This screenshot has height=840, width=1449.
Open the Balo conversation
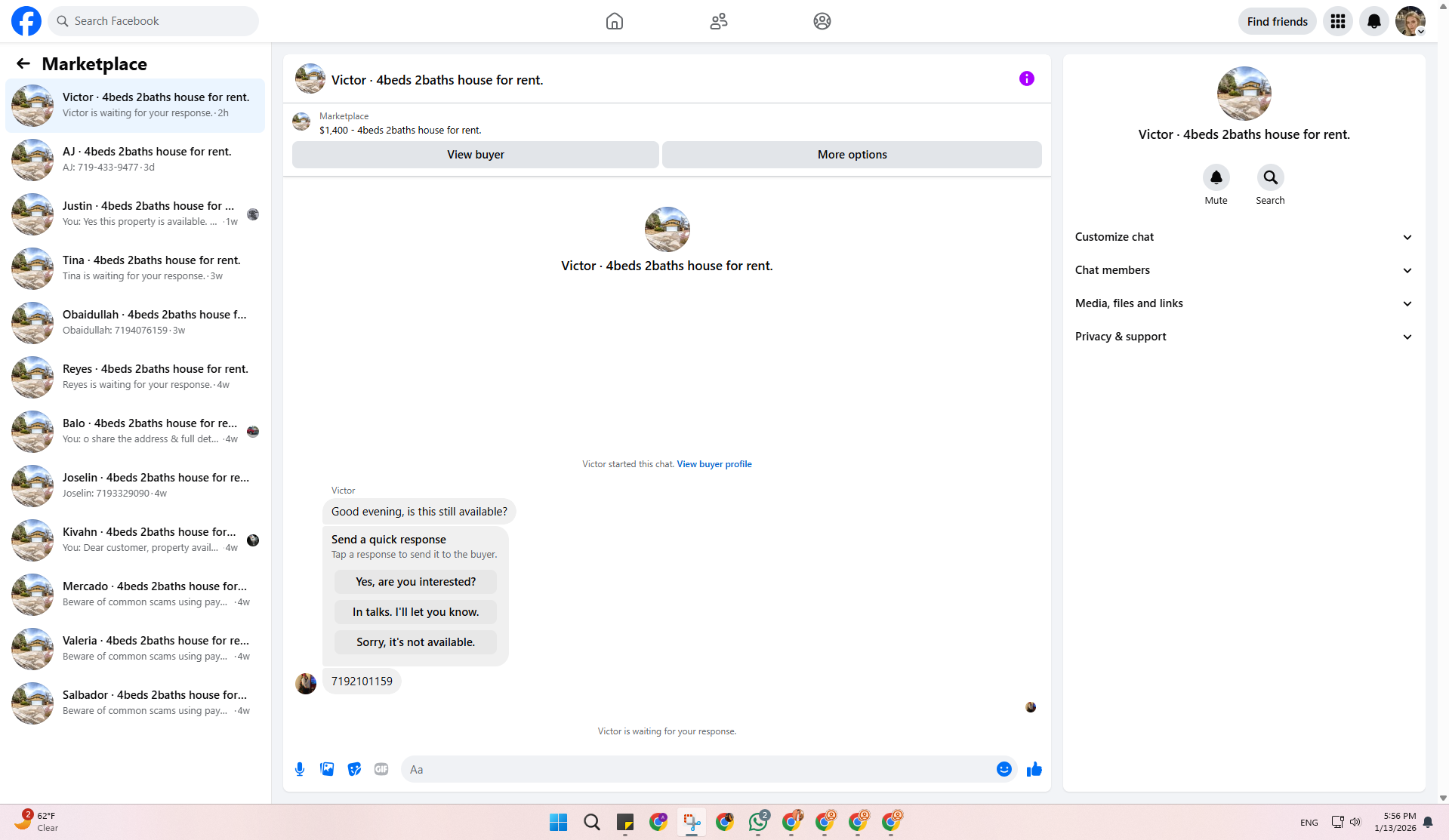[x=135, y=432]
